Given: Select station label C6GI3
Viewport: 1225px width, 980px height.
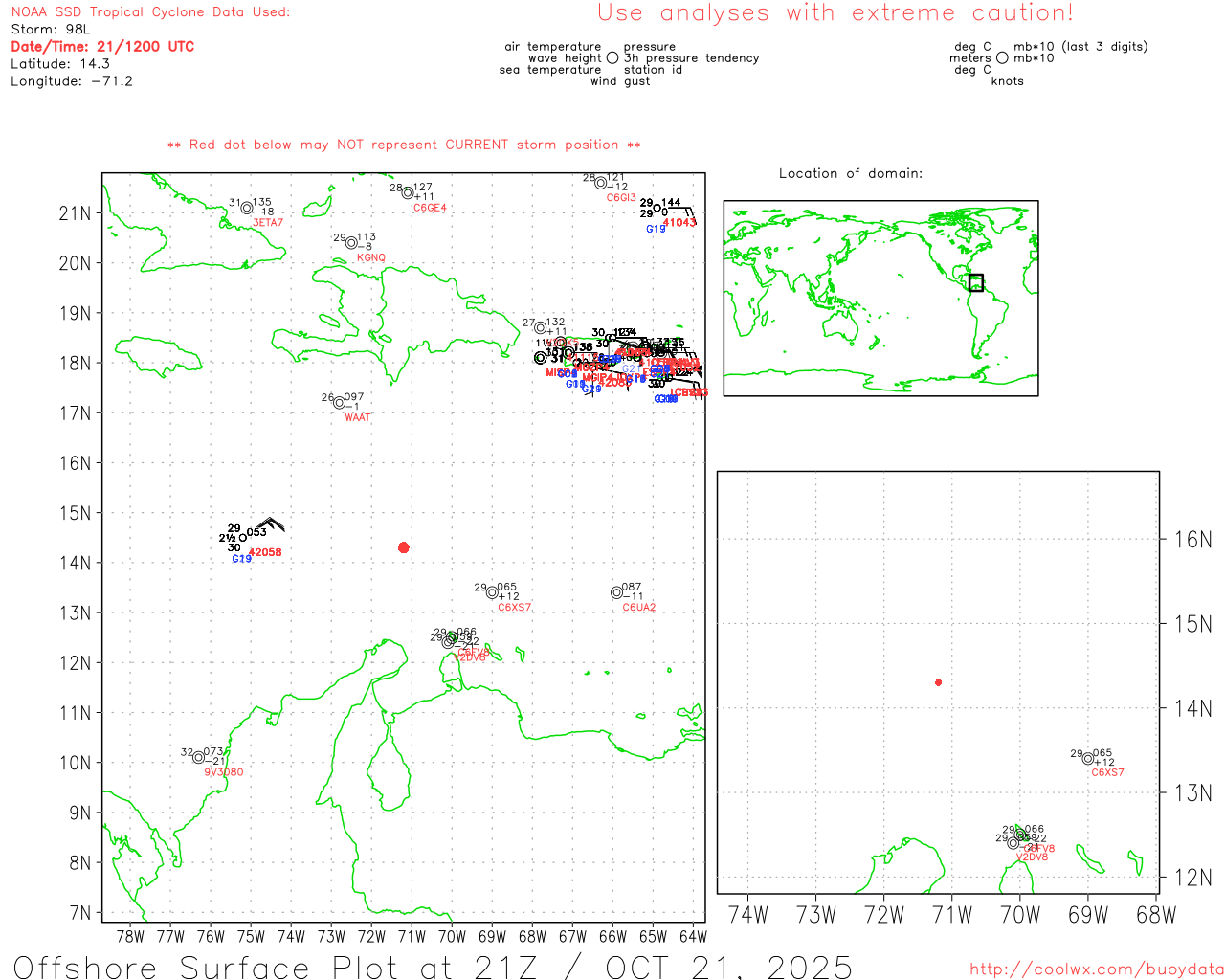Looking at the screenshot, I should point(621,198).
